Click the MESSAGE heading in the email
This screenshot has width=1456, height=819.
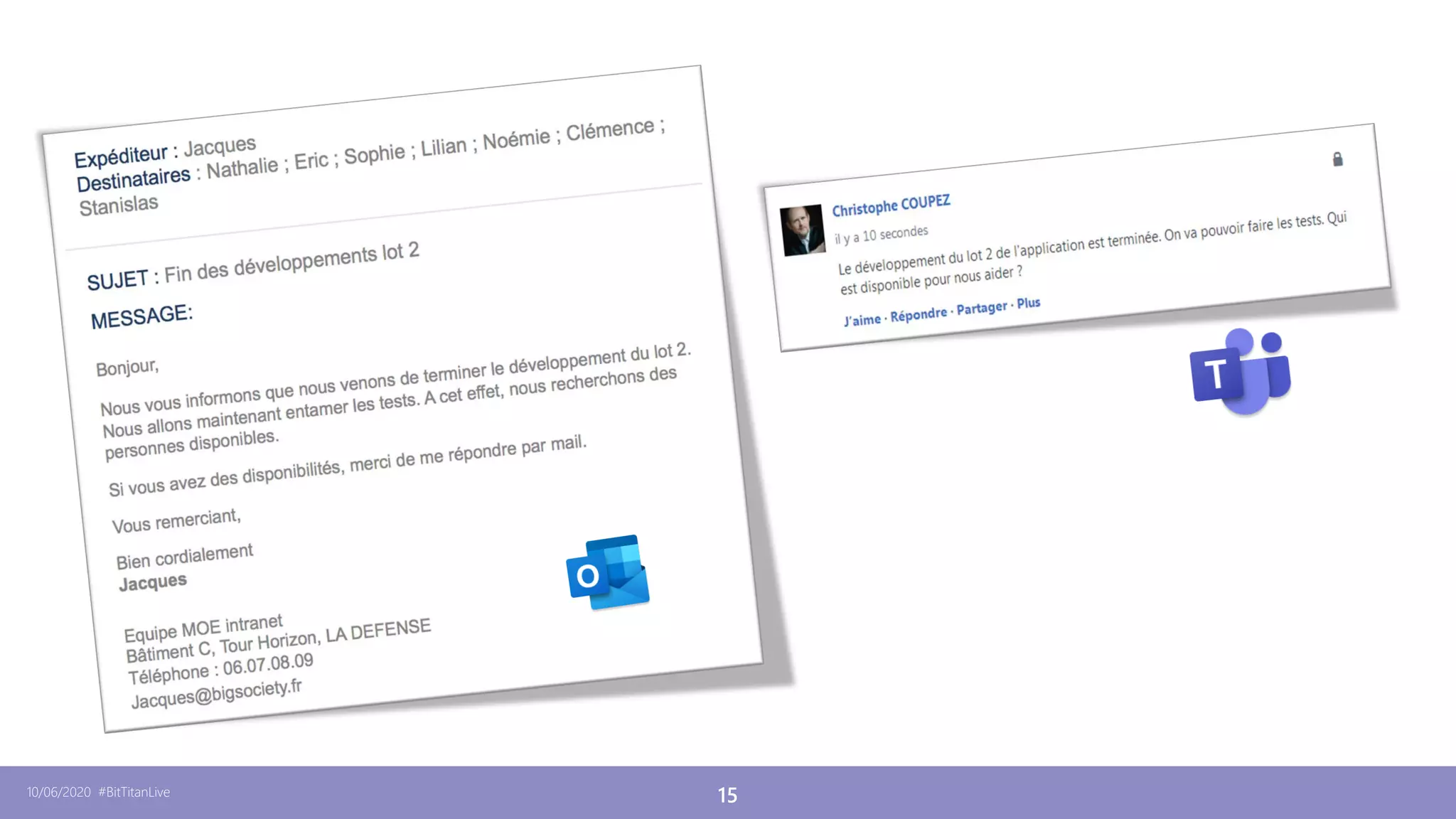pos(141,316)
